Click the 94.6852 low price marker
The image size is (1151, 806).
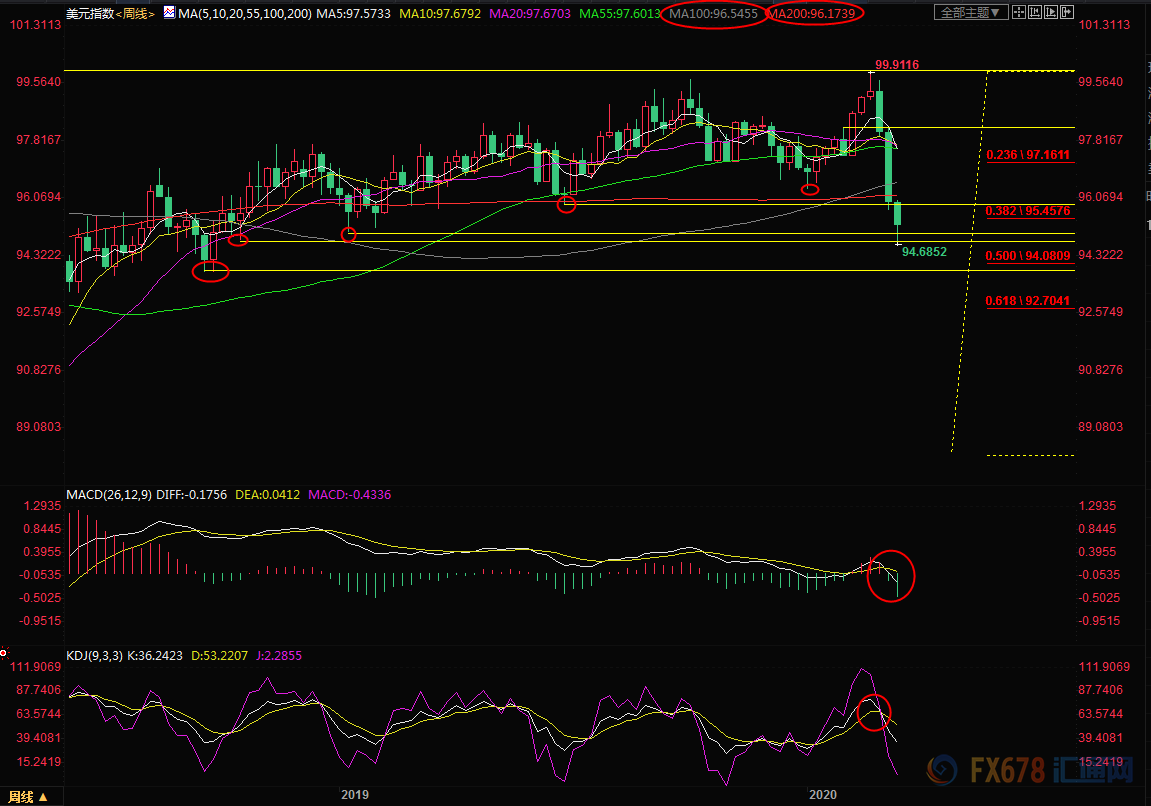[x=923, y=252]
